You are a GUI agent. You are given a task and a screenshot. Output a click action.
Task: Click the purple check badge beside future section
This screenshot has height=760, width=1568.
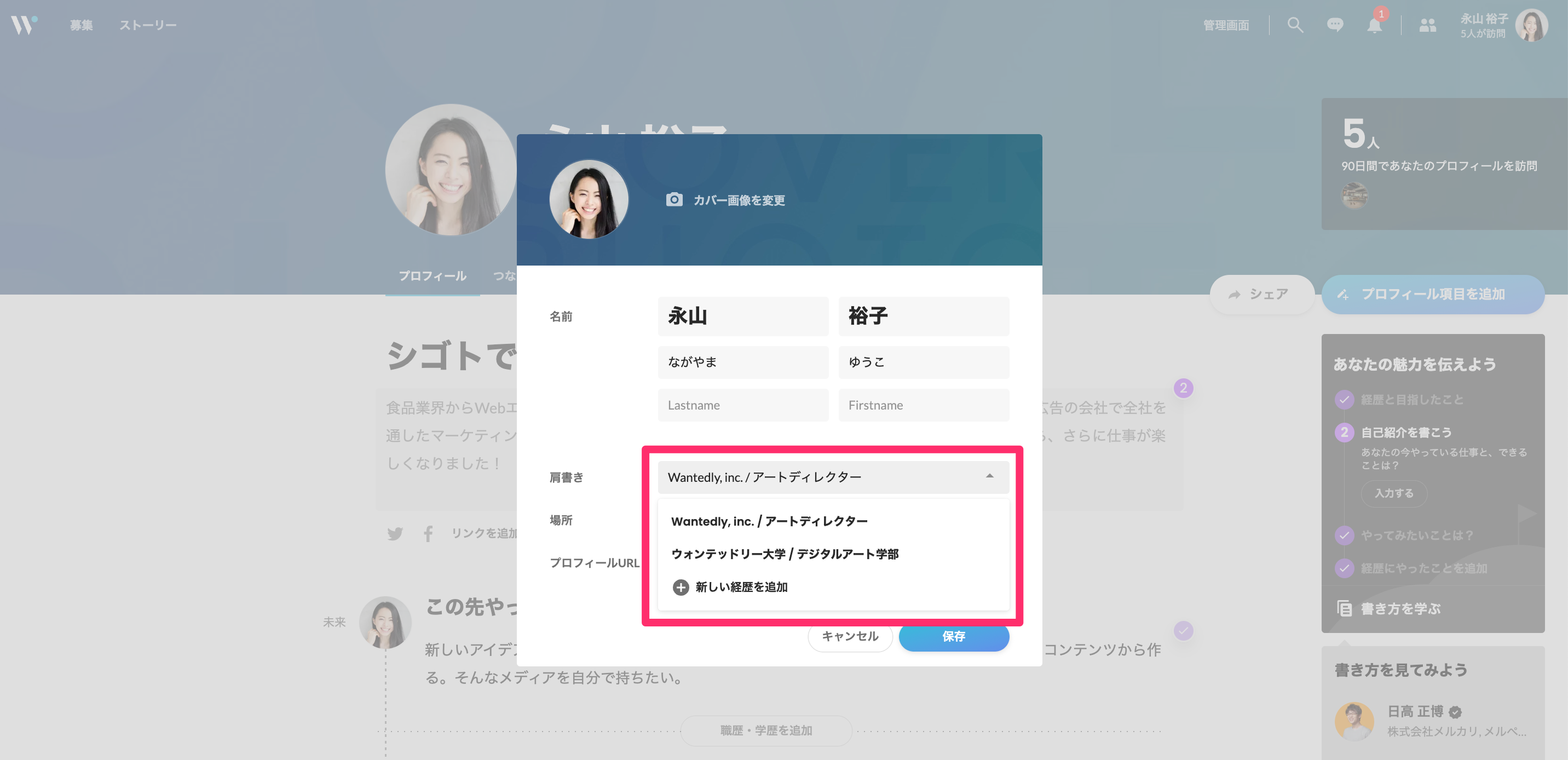pyautogui.click(x=1183, y=631)
